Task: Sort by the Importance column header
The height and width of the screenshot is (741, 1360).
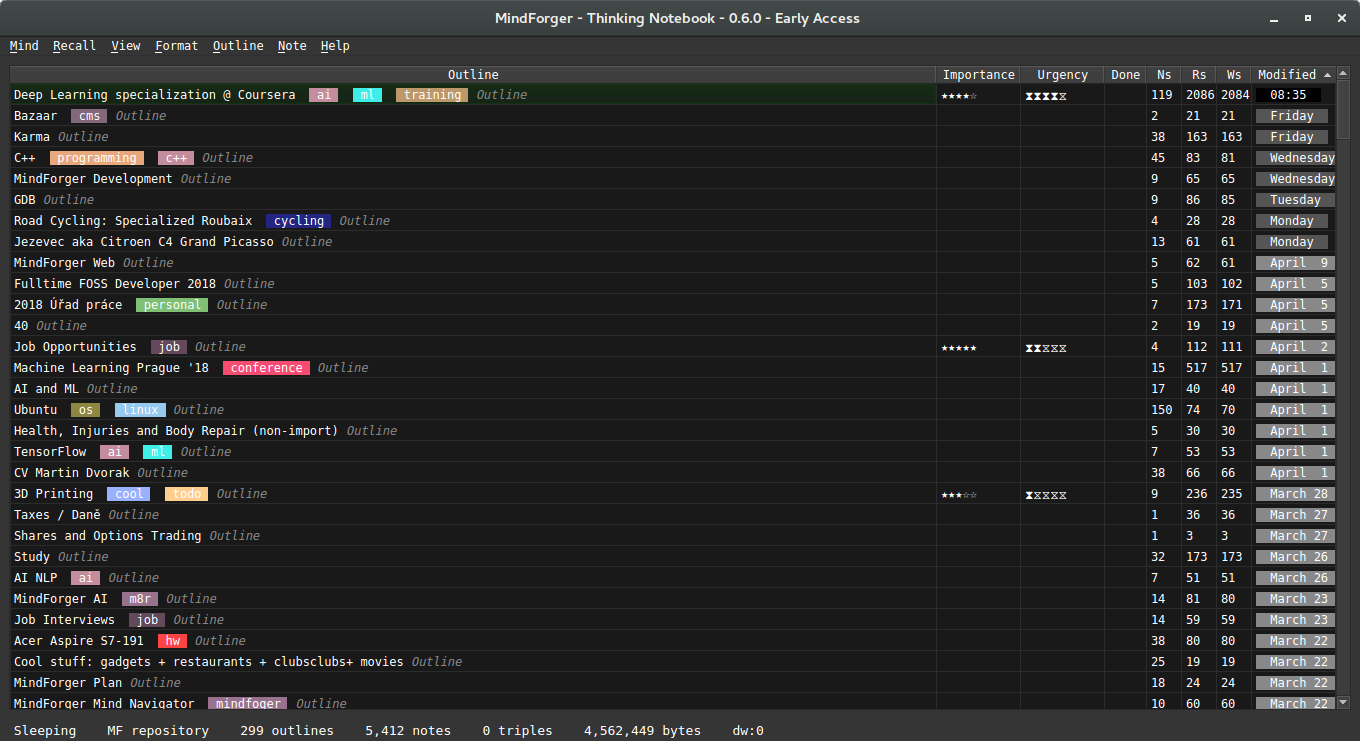Action: [978, 75]
